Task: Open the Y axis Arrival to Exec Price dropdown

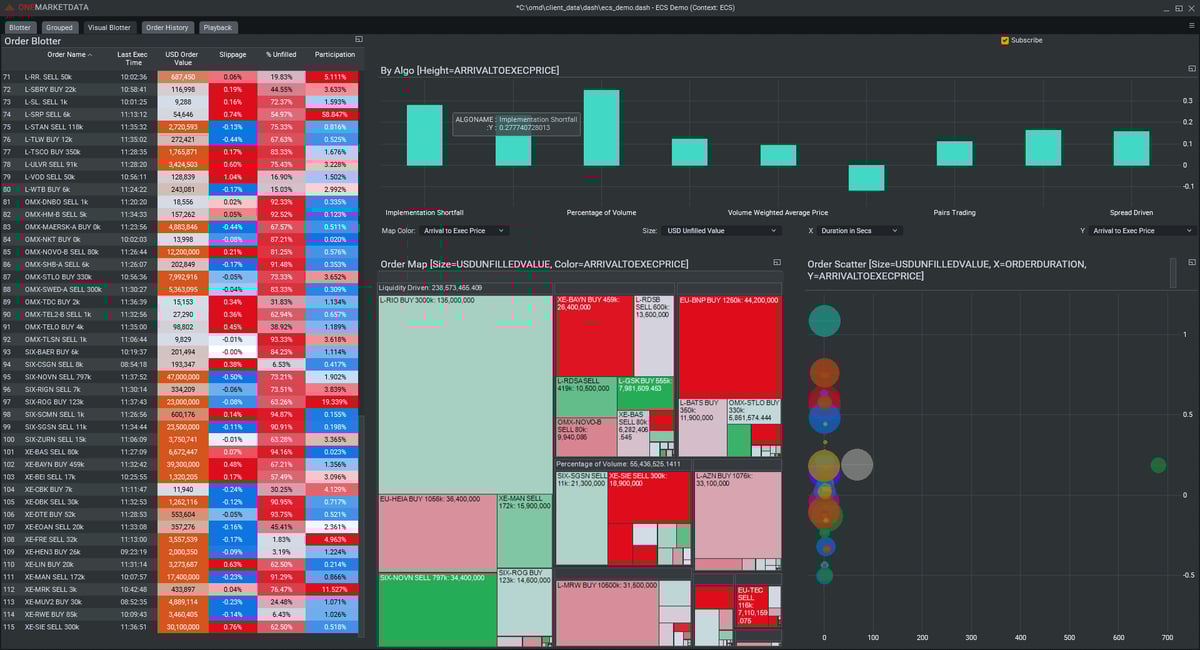Action: 1142,231
